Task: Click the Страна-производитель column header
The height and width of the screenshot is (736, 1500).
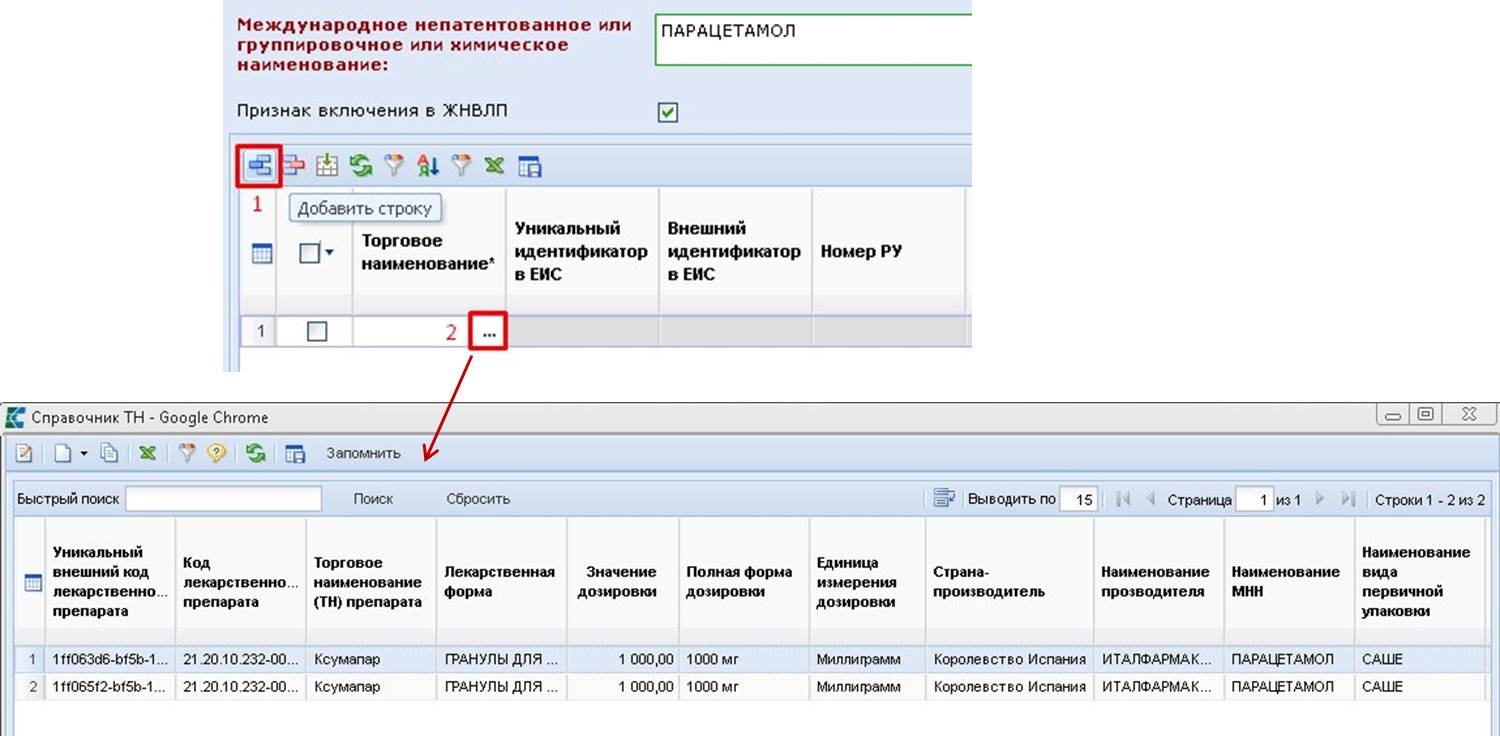Action: tap(1009, 582)
